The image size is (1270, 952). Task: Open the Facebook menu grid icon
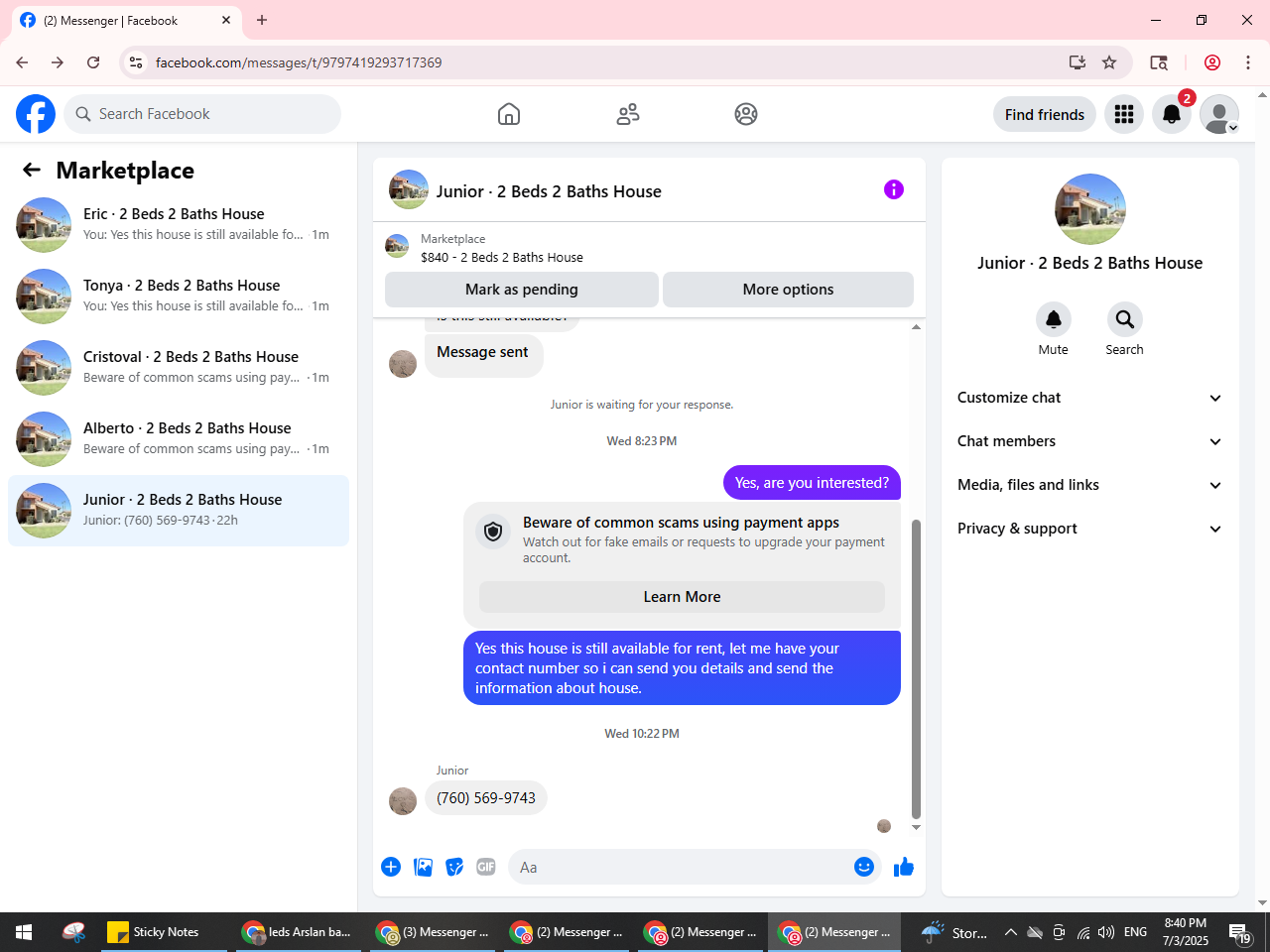coord(1124,114)
